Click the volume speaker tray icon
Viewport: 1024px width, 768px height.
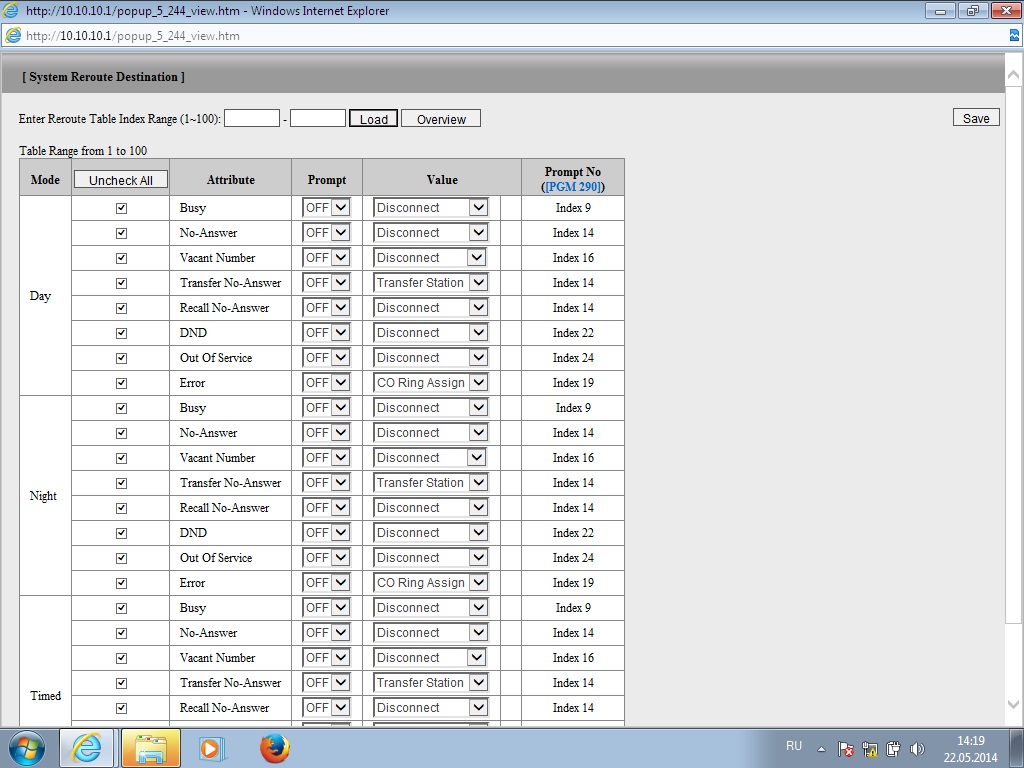point(916,749)
